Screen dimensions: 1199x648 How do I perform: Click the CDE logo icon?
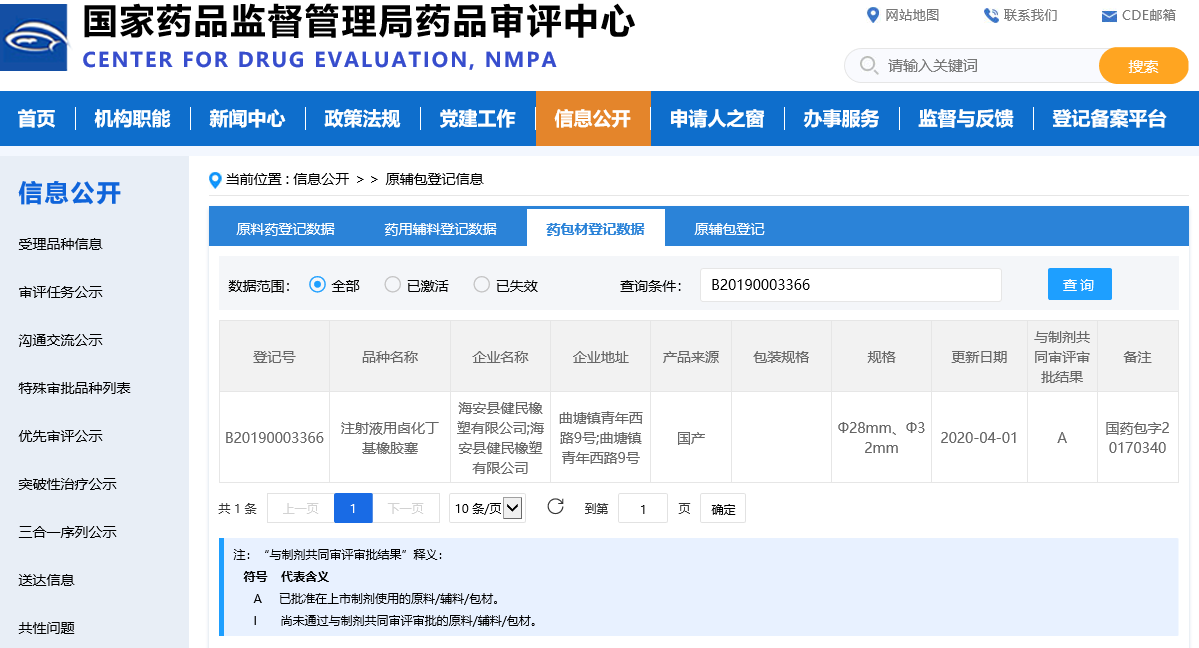point(34,37)
